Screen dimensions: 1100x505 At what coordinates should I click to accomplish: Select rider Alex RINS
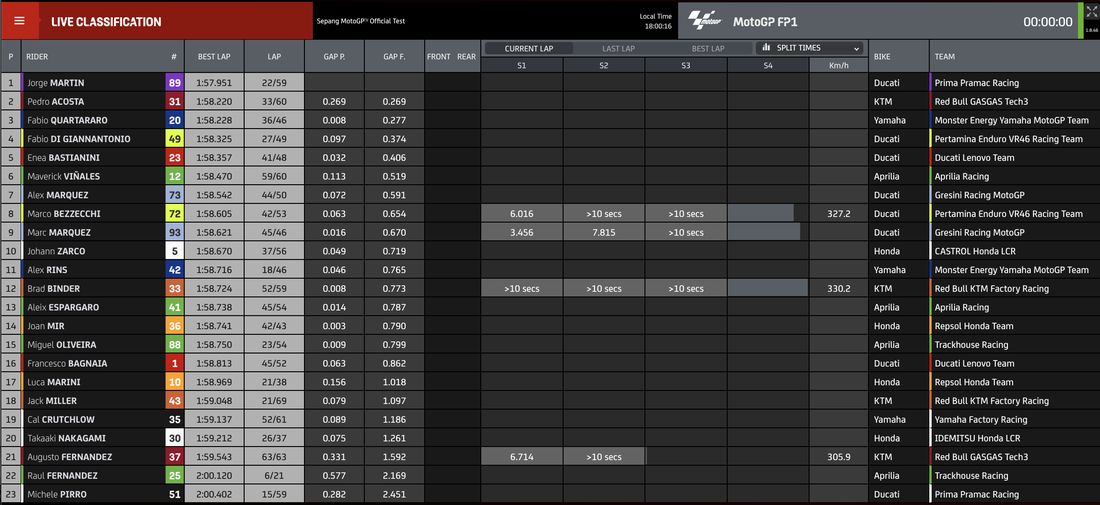click(x=47, y=269)
